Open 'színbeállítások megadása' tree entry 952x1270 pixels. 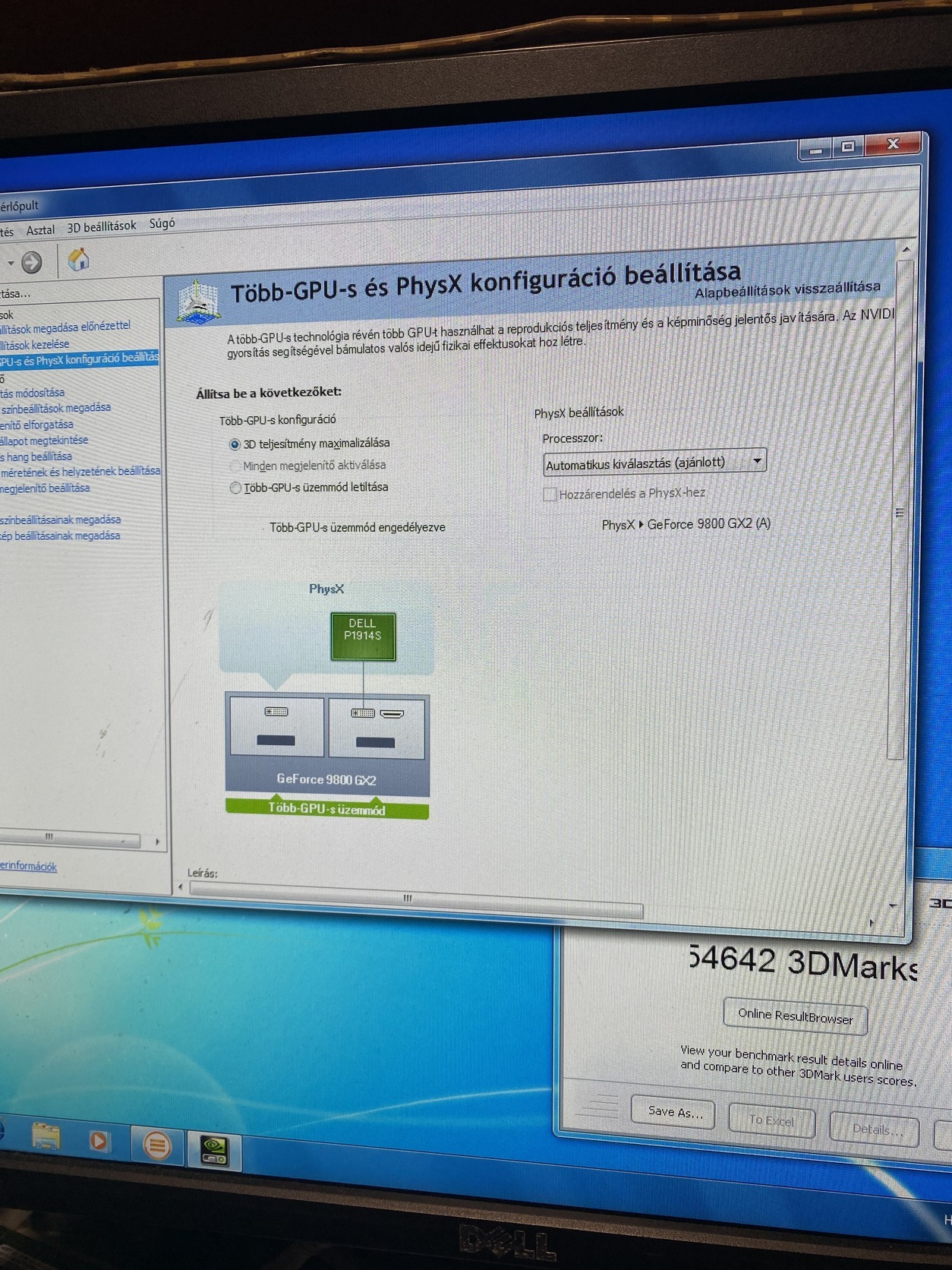point(55,409)
